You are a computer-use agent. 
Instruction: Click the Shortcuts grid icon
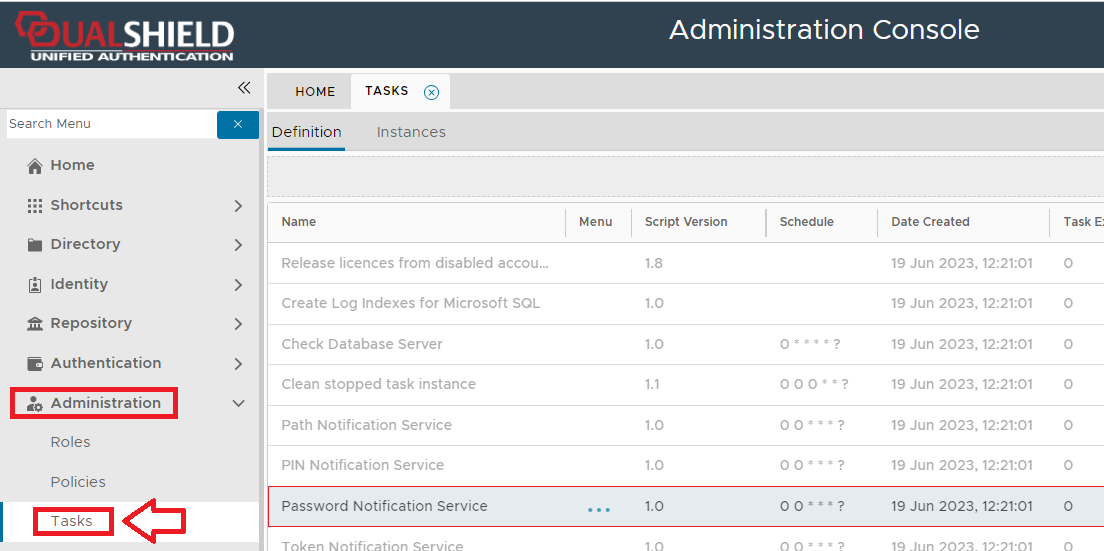35,205
